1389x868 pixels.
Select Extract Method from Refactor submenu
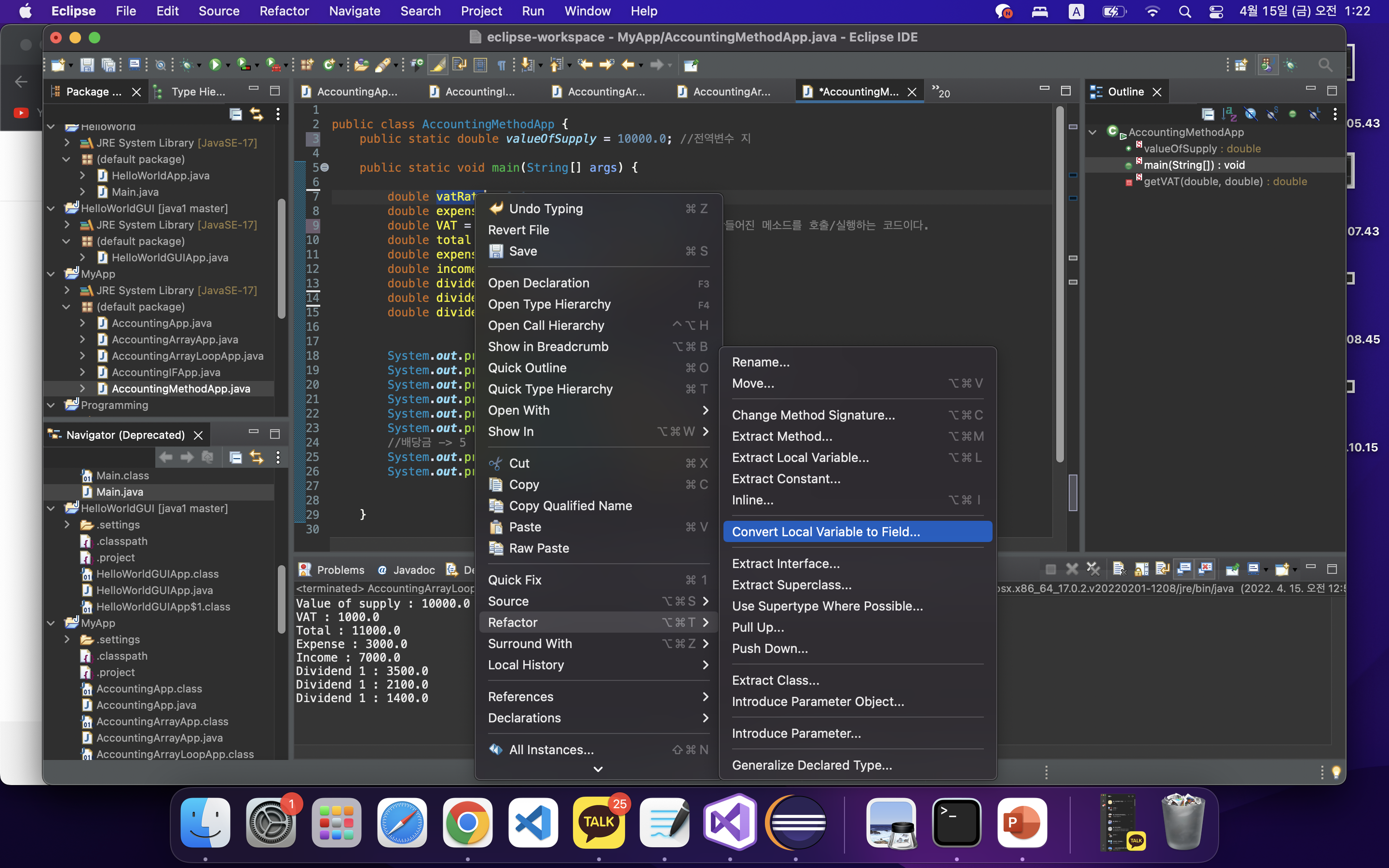coord(781,436)
